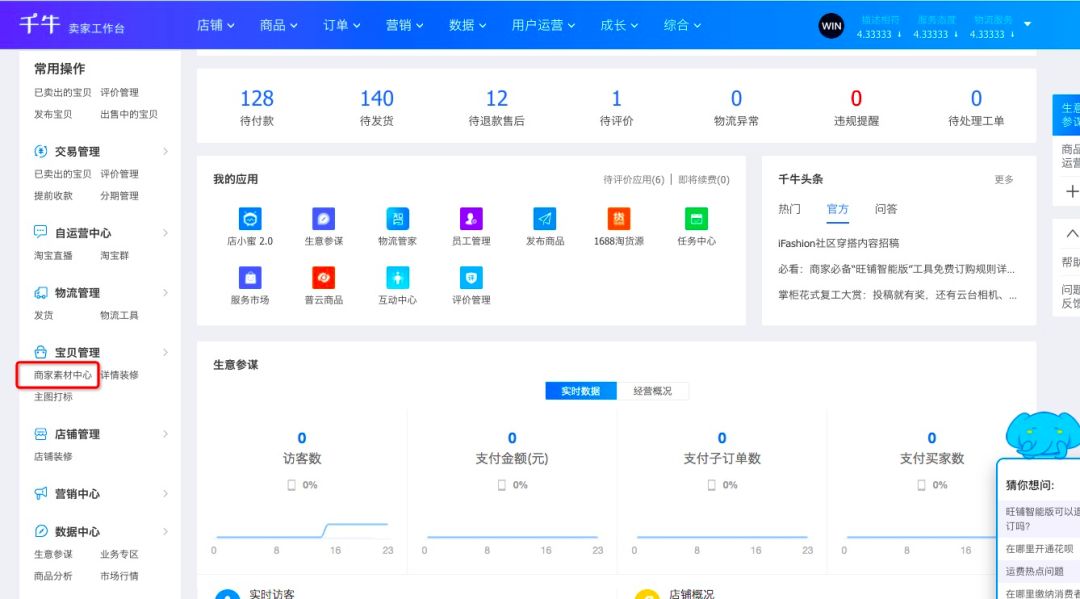Click 待评价应用(6) link
Screen dimensions: 1080x599
coord(634,180)
